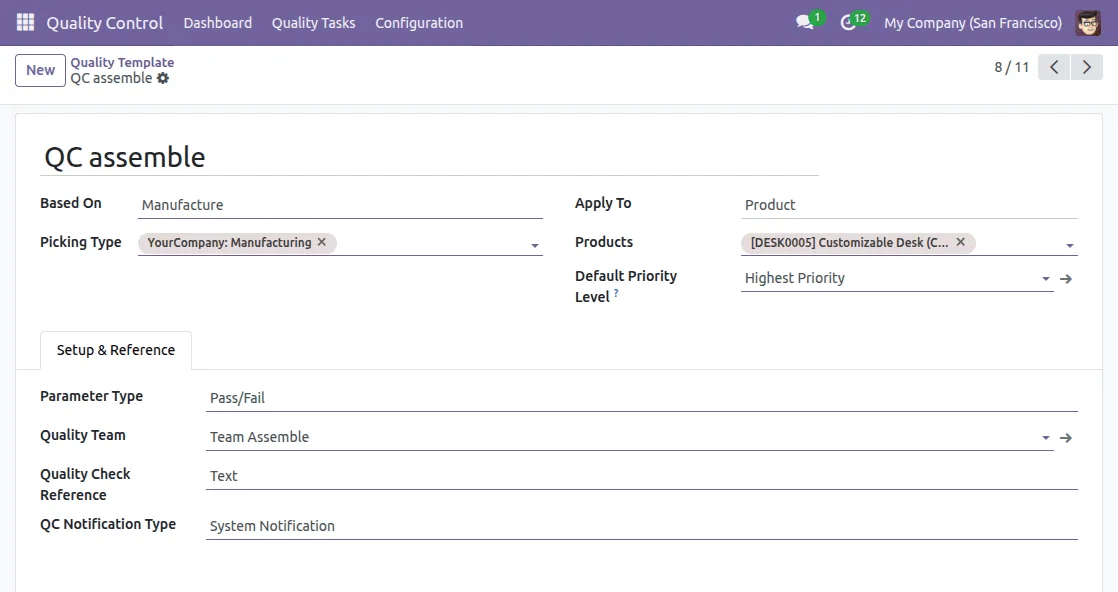Click your user avatar
This screenshot has height=592, width=1118.
1089,22
